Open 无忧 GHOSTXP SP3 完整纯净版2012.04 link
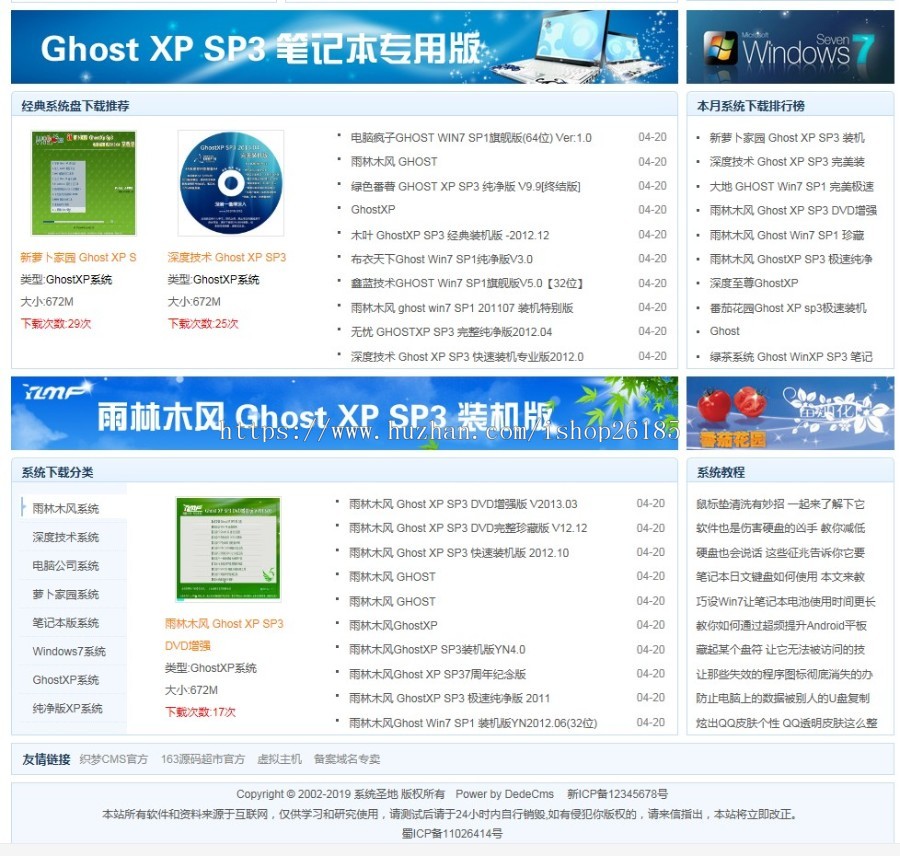The image size is (900, 856). pos(451,332)
